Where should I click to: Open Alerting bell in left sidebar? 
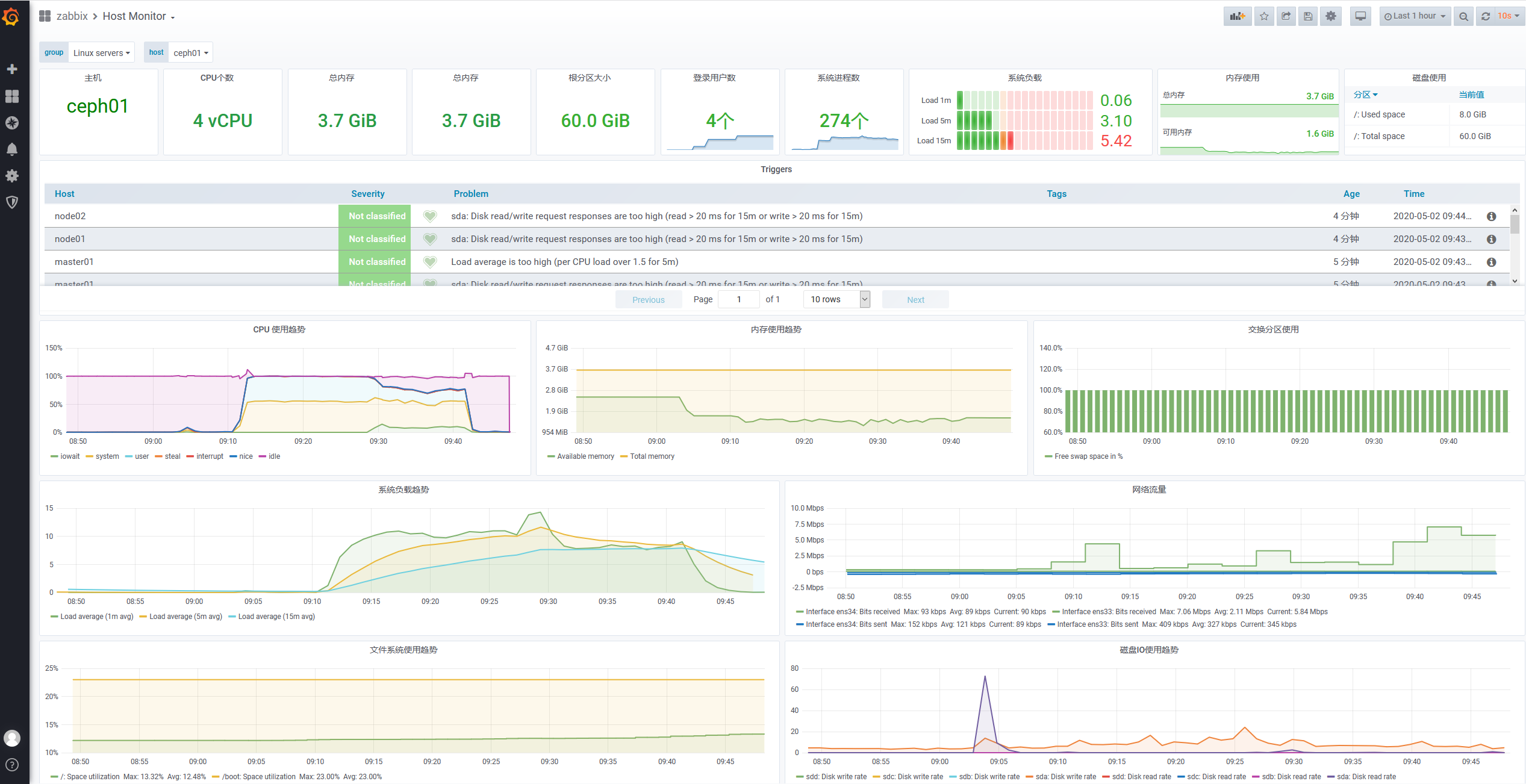(11, 149)
